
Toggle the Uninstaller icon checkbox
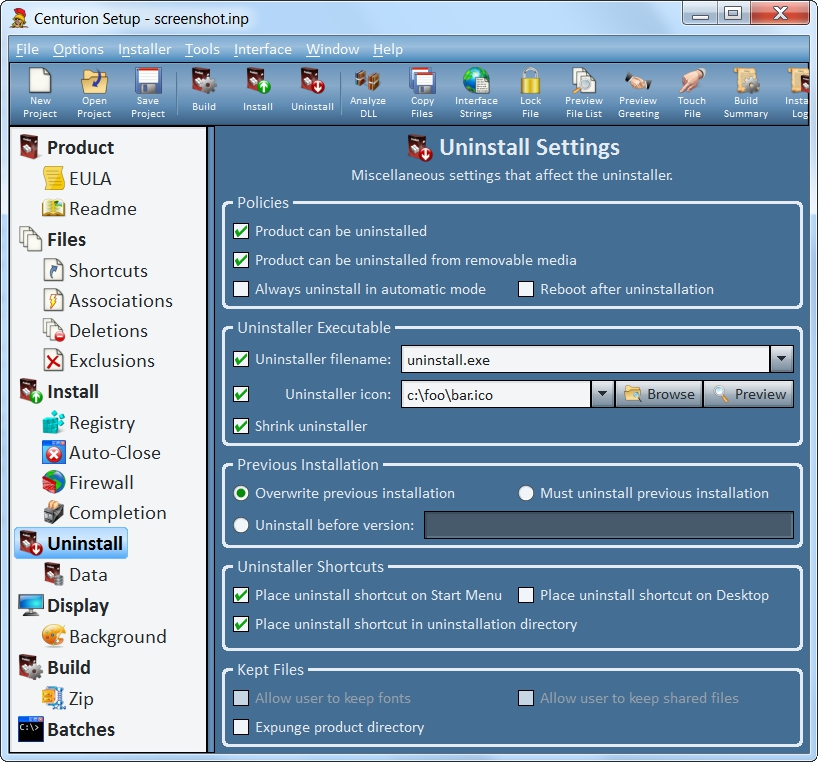pos(241,394)
